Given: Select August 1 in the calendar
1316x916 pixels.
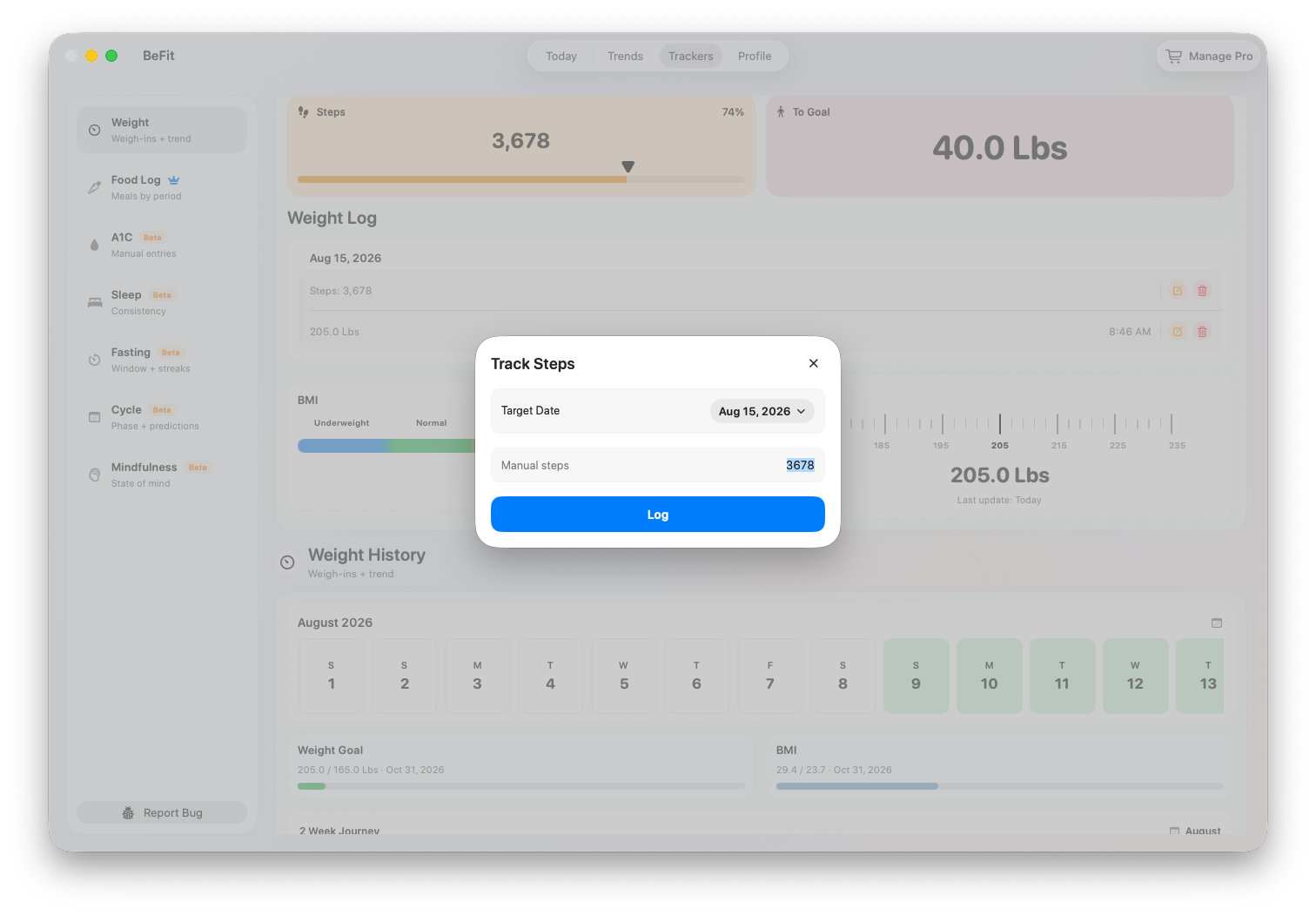Looking at the screenshot, I should click(332, 676).
